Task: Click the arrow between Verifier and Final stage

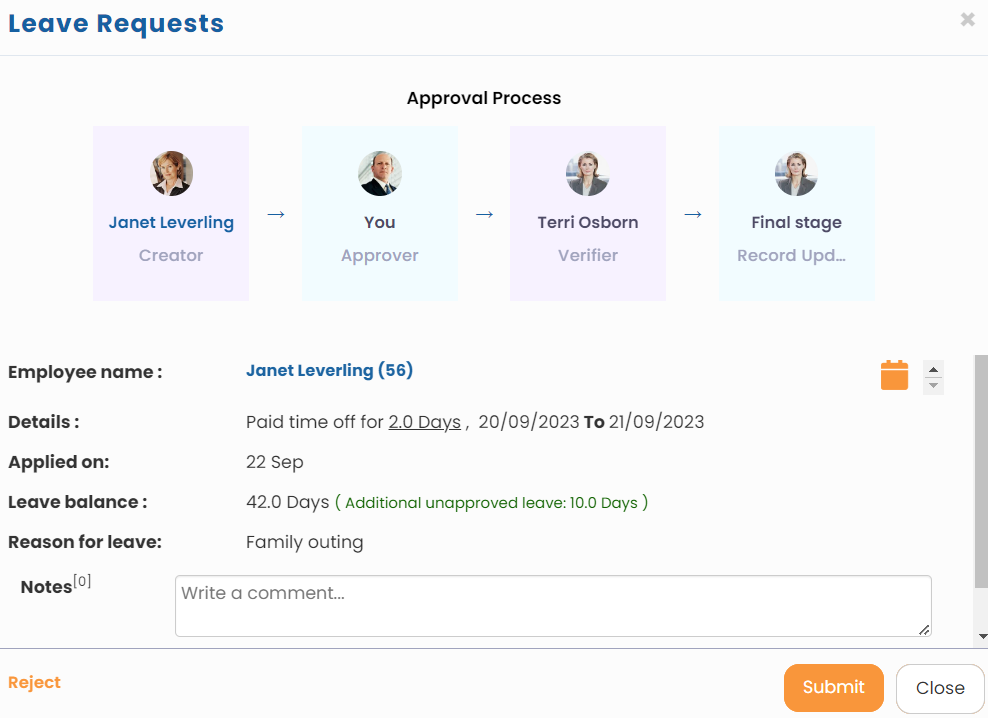Action: 693,214
